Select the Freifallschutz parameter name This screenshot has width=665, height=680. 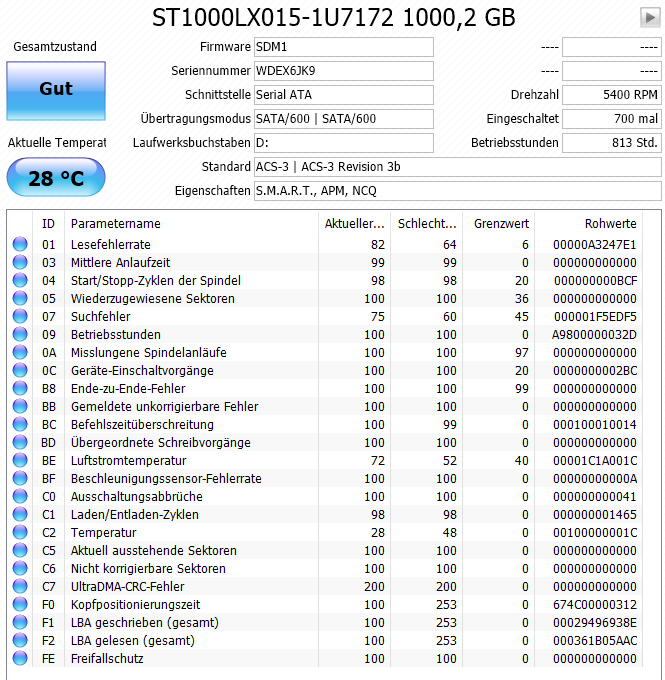click(107, 659)
